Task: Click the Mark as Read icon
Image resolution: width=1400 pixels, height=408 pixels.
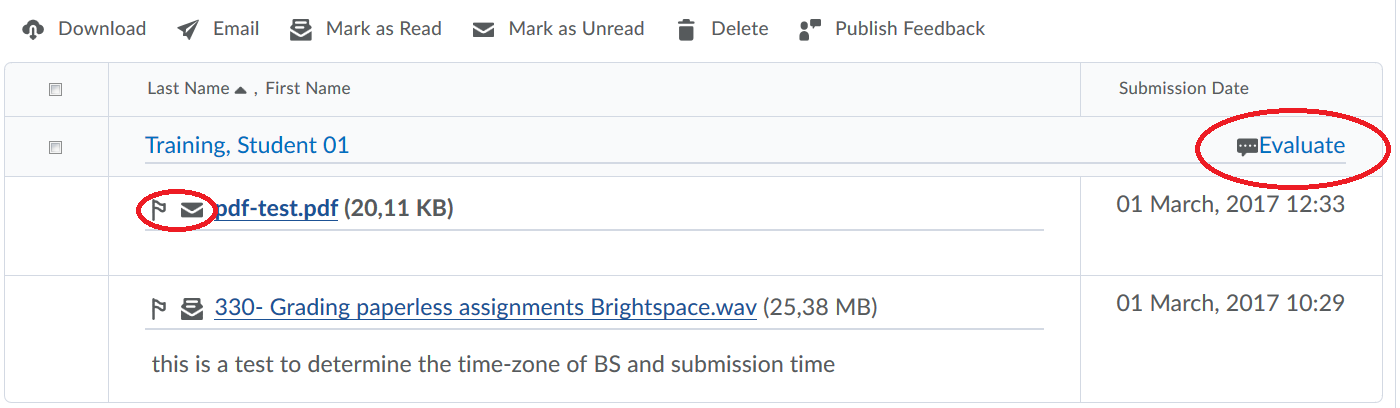Action: (301, 30)
